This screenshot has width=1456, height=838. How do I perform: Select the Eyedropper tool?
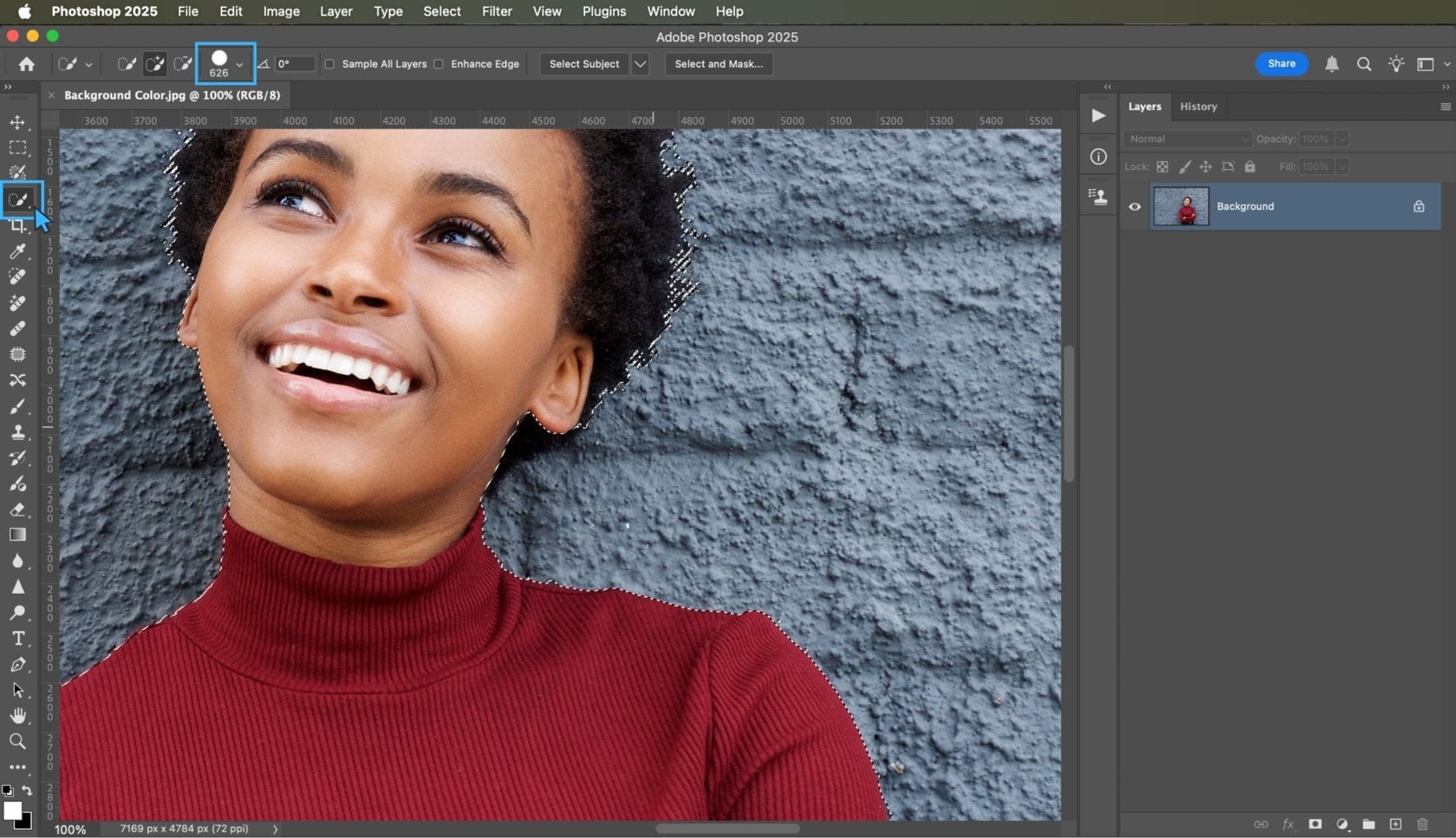click(x=18, y=252)
